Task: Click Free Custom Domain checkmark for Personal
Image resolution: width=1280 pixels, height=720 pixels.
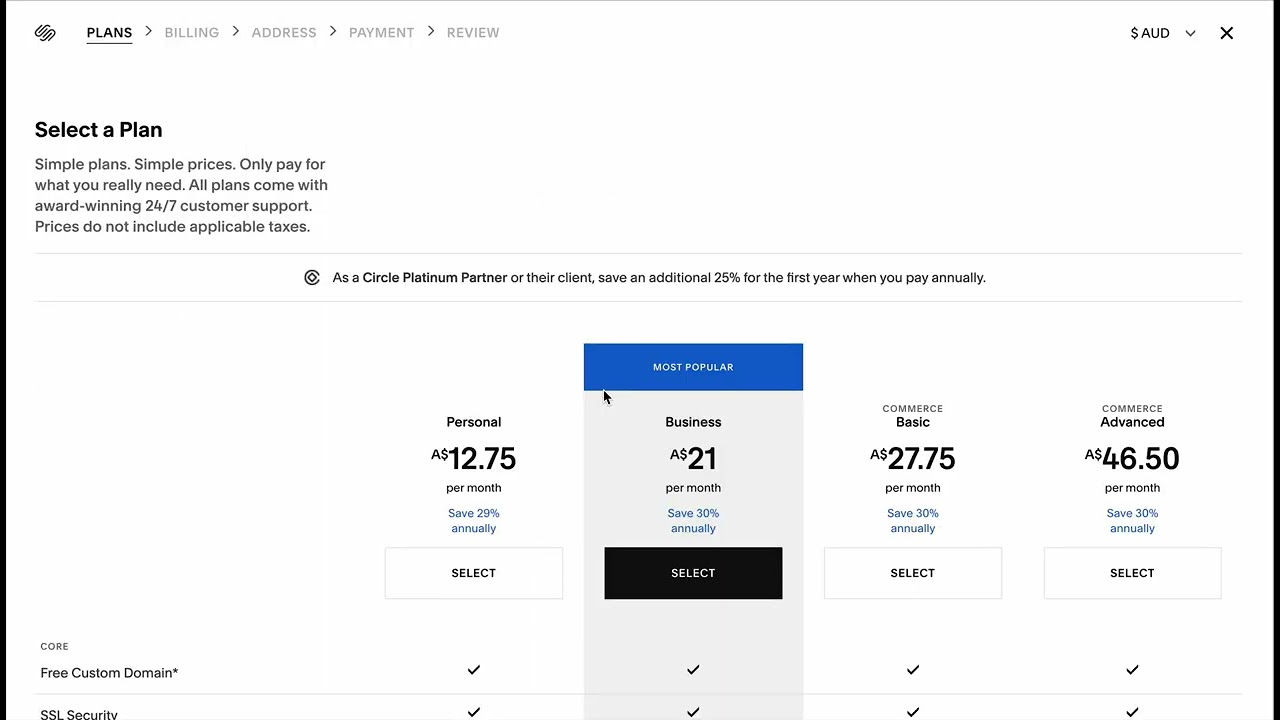Action: coord(474,670)
